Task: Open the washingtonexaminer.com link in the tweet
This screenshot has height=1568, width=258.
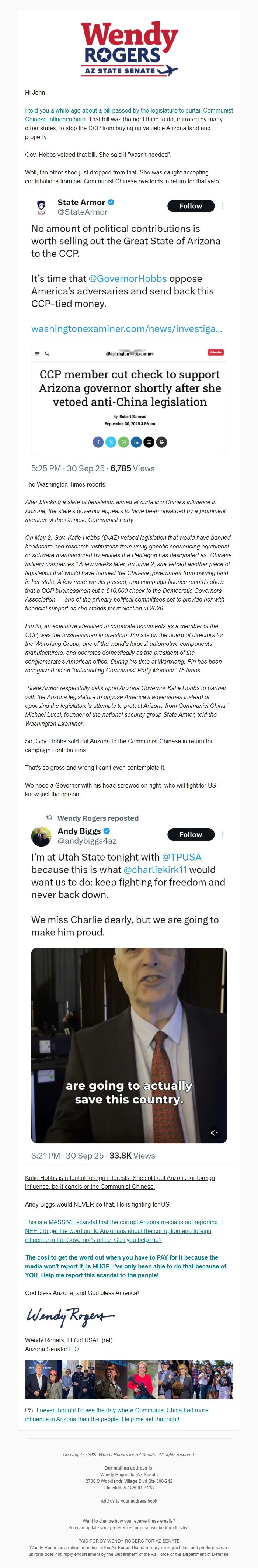Action: tap(126, 328)
